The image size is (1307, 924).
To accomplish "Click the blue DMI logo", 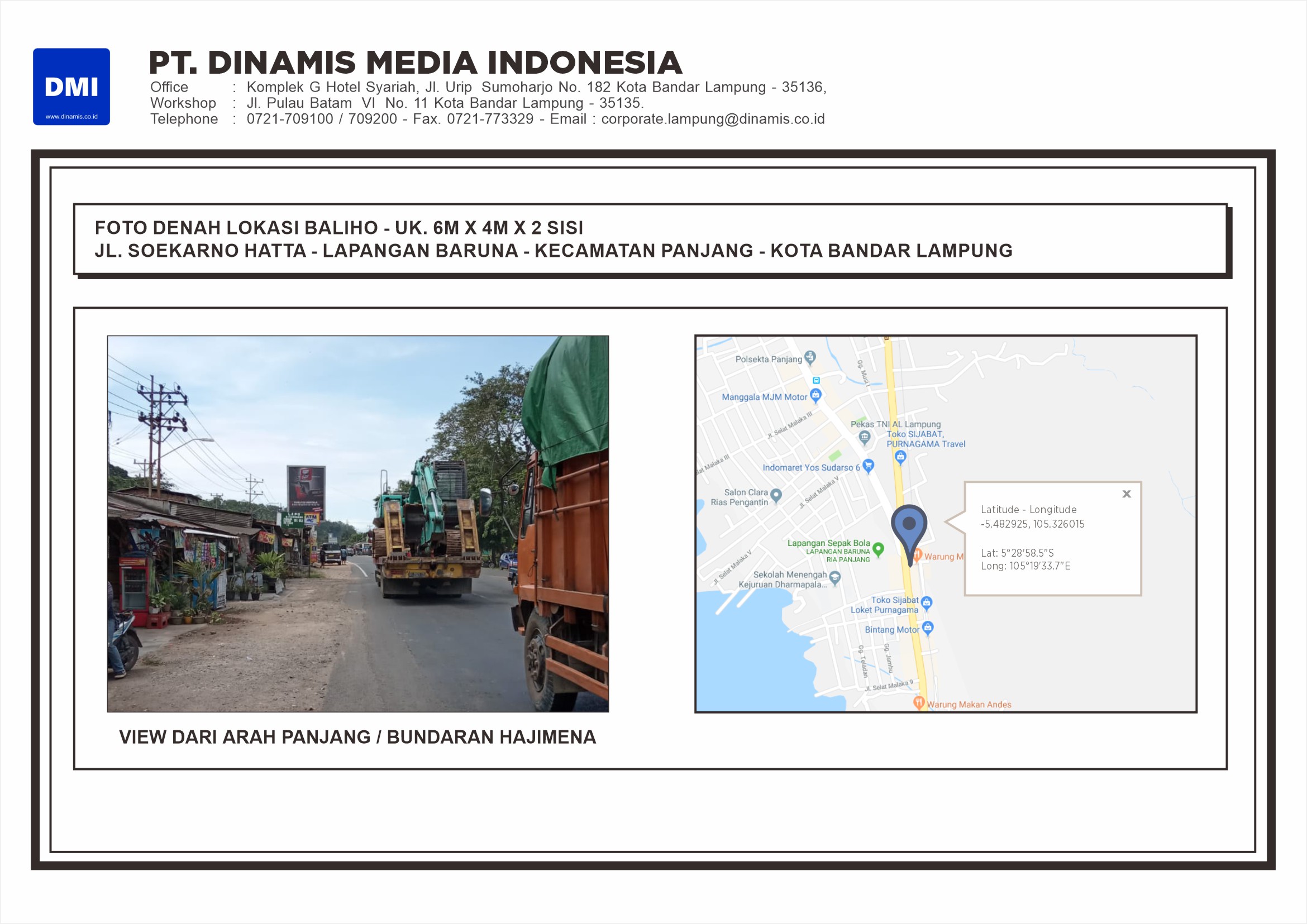I will point(71,87).
